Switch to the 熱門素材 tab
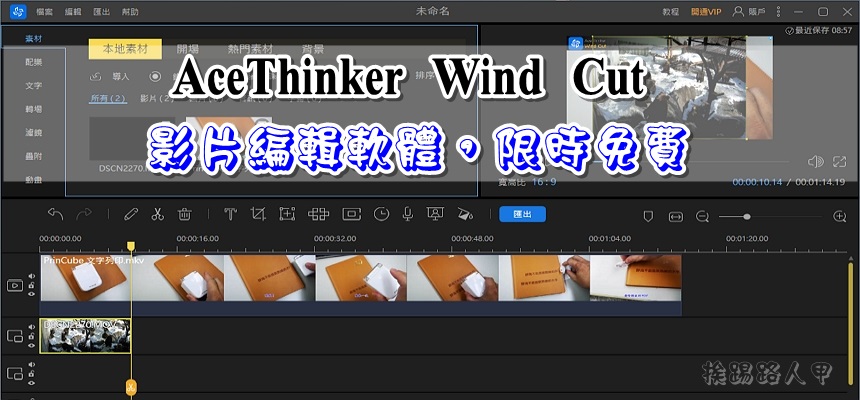Screen dimensions: 860x400 [250, 49]
